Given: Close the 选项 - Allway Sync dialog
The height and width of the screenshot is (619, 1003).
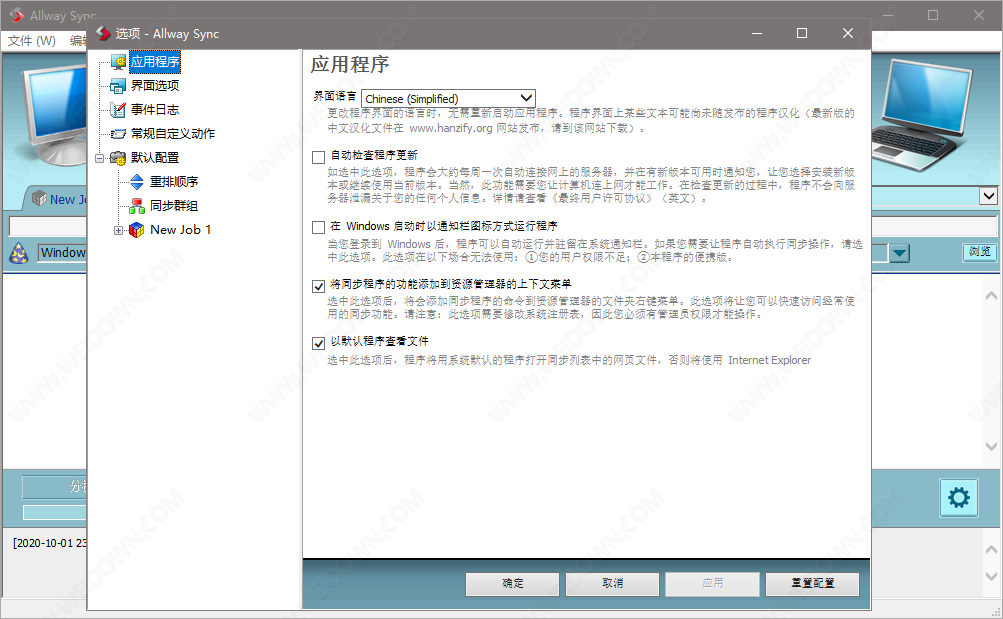Looking at the screenshot, I should pos(848,33).
